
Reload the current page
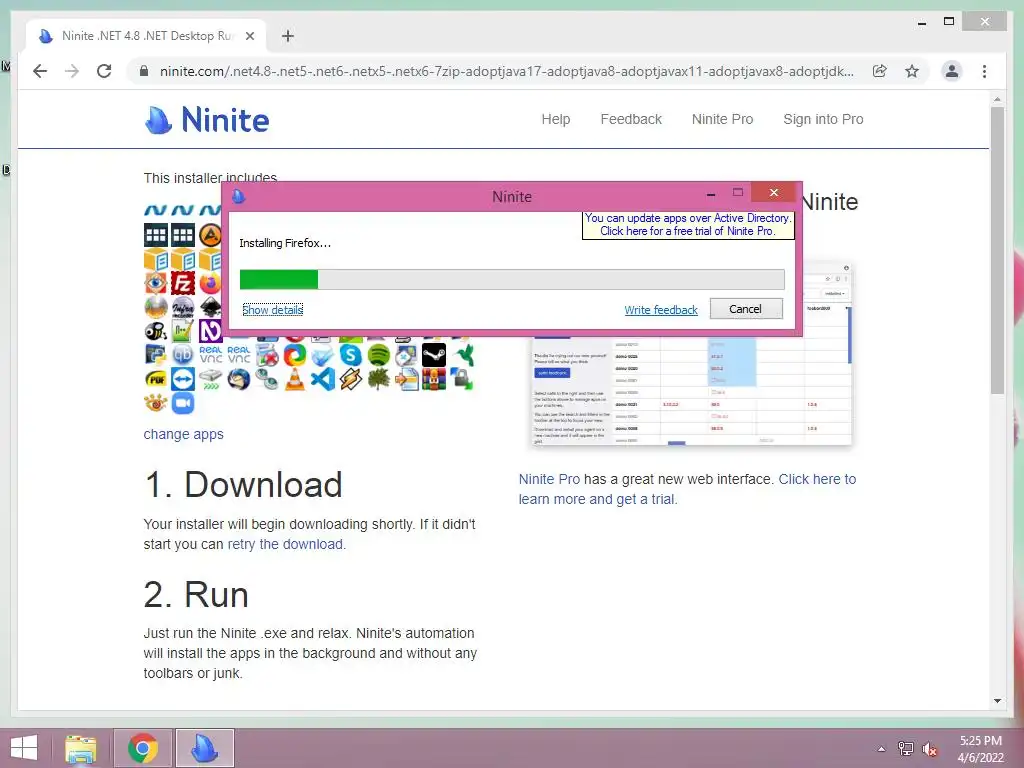tap(104, 71)
